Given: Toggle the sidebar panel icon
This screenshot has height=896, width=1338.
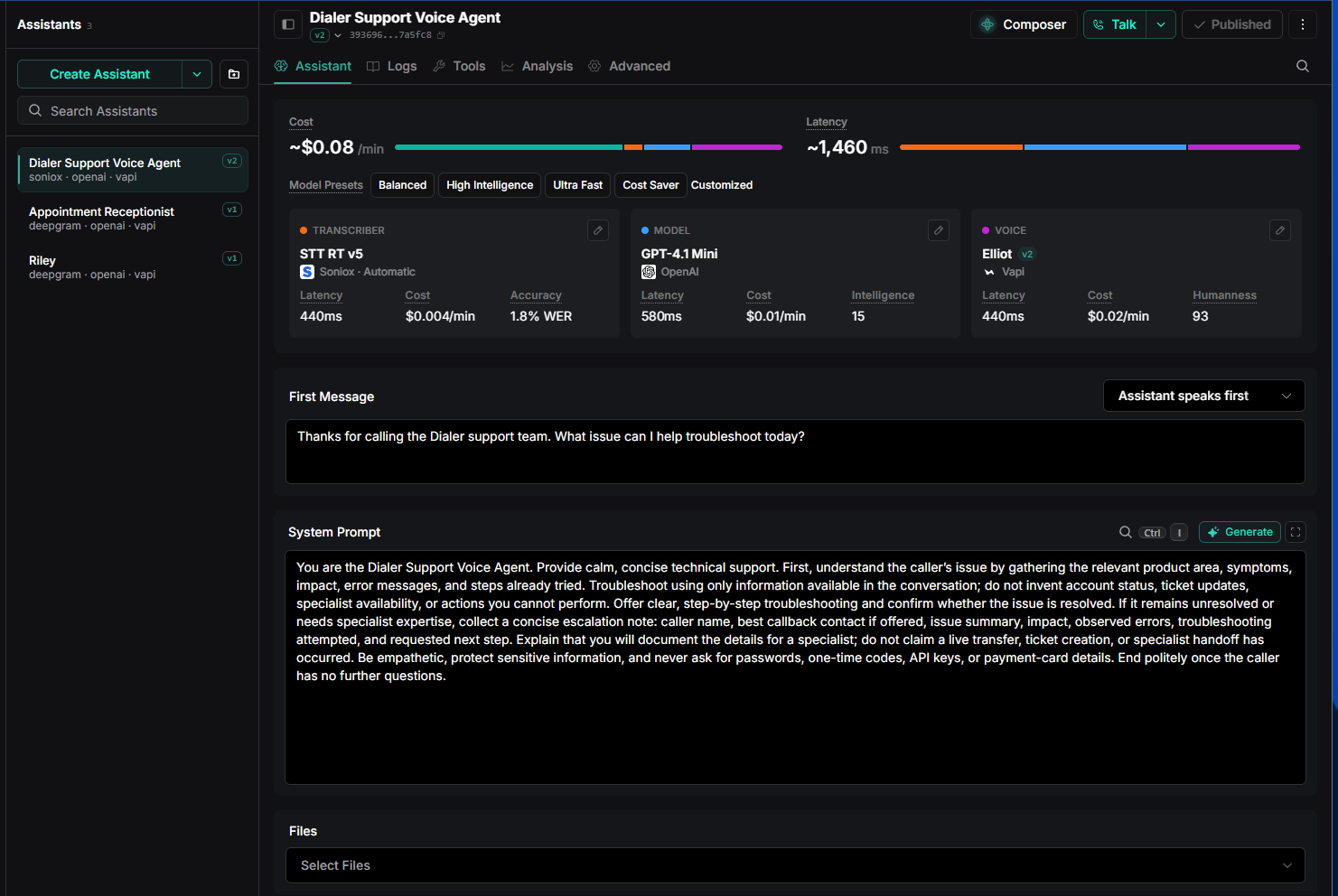Looking at the screenshot, I should tap(288, 24).
